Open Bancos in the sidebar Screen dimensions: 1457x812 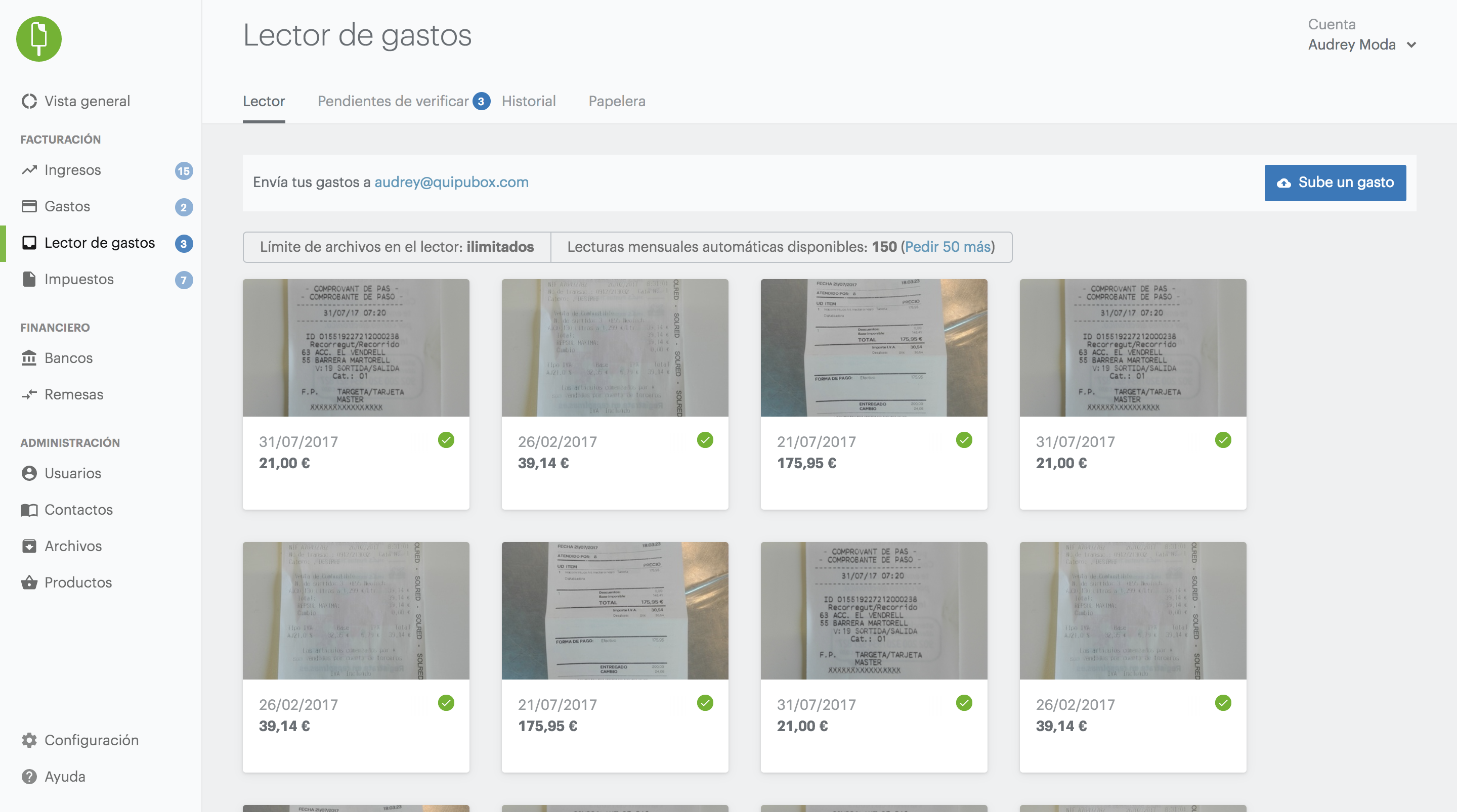[68, 358]
